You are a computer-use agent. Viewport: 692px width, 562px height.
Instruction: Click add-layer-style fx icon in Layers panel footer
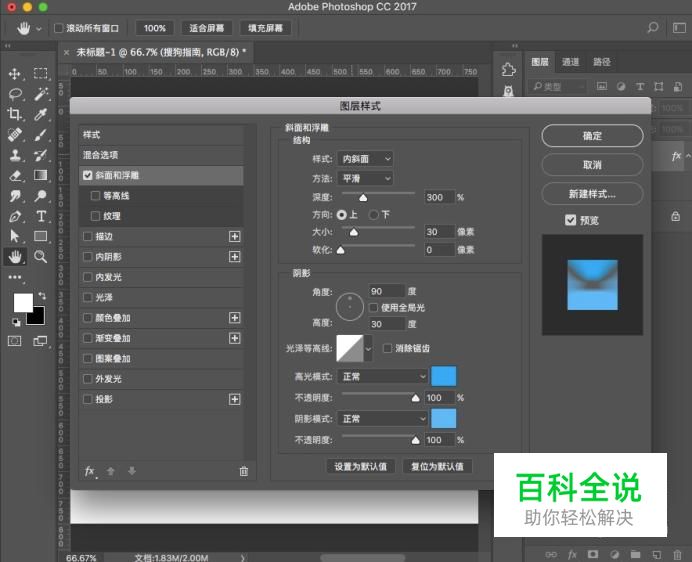coord(572,554)
